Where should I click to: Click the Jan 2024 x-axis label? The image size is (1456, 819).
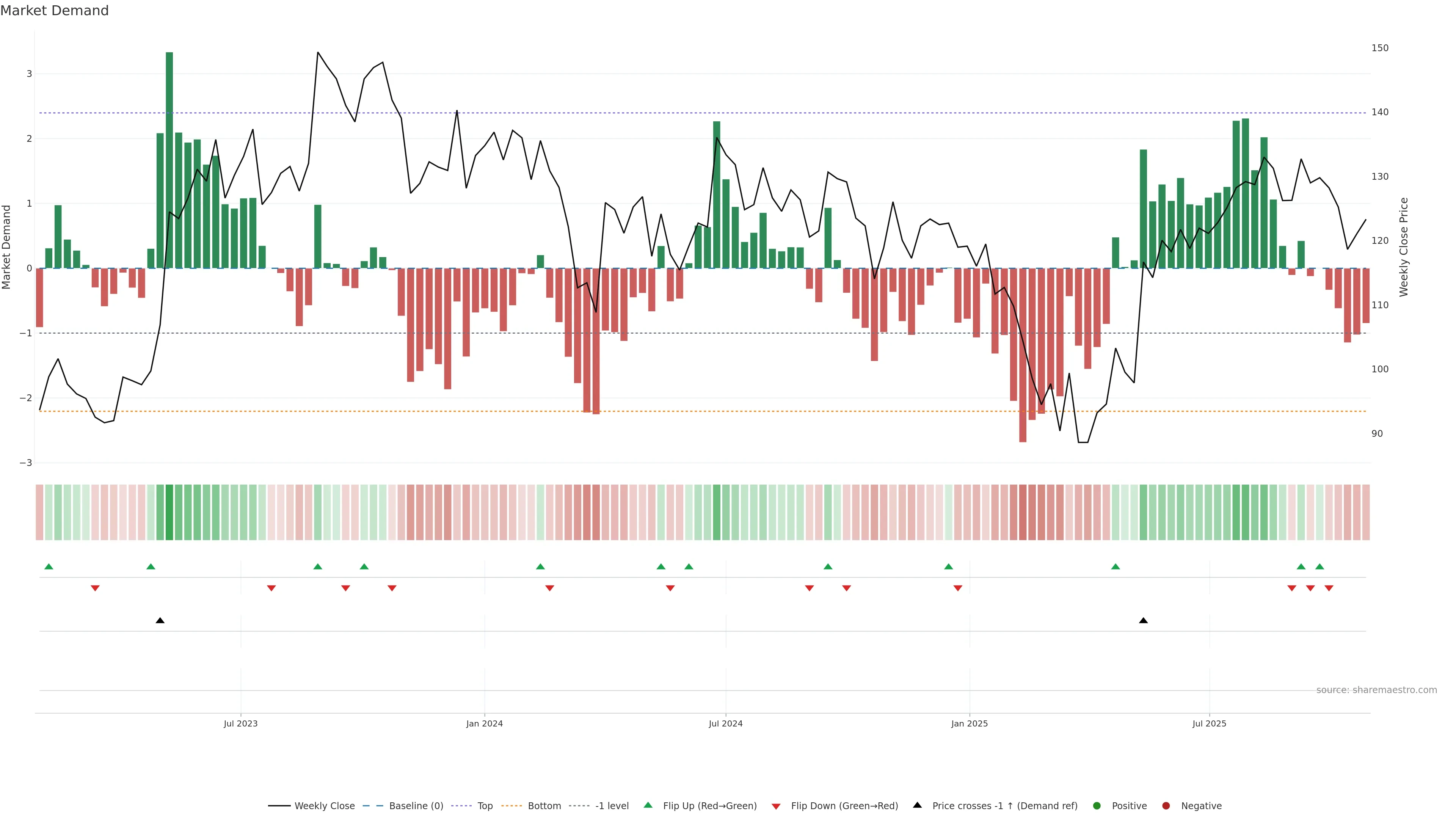(x=485, y=723)
